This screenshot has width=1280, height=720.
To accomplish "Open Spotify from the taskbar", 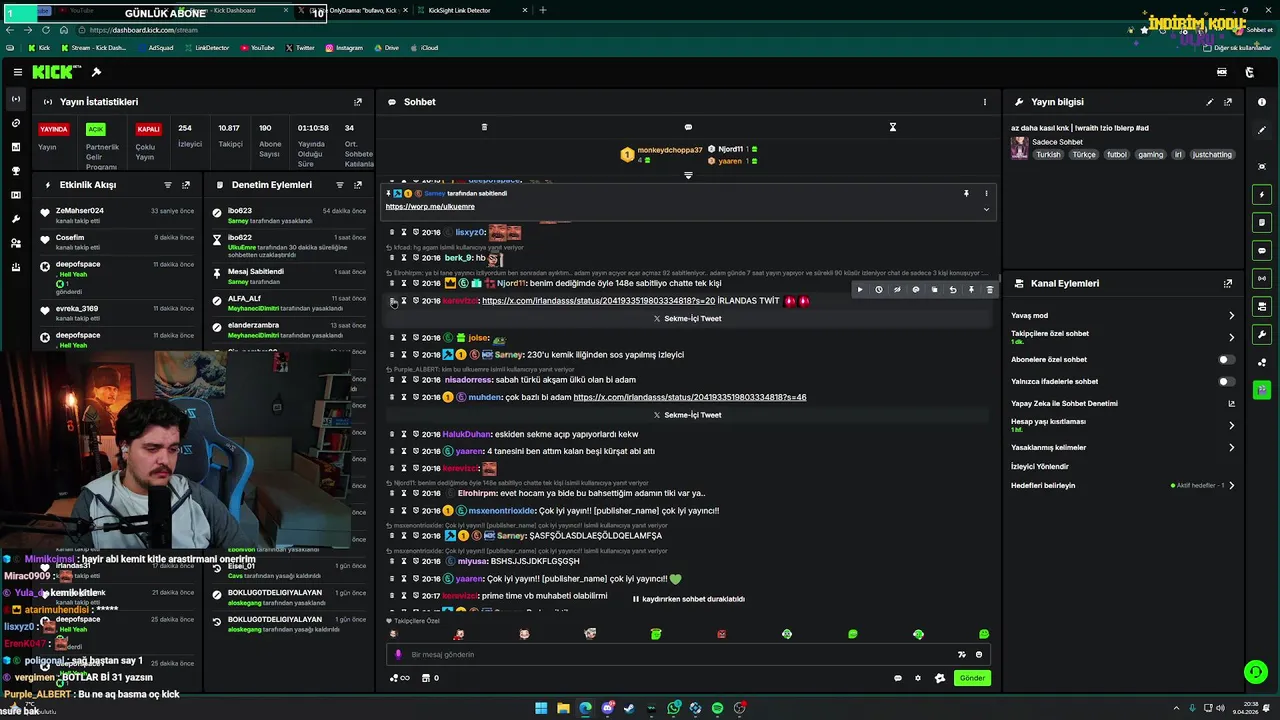I will pyautogui.click(x=717, y=708).
